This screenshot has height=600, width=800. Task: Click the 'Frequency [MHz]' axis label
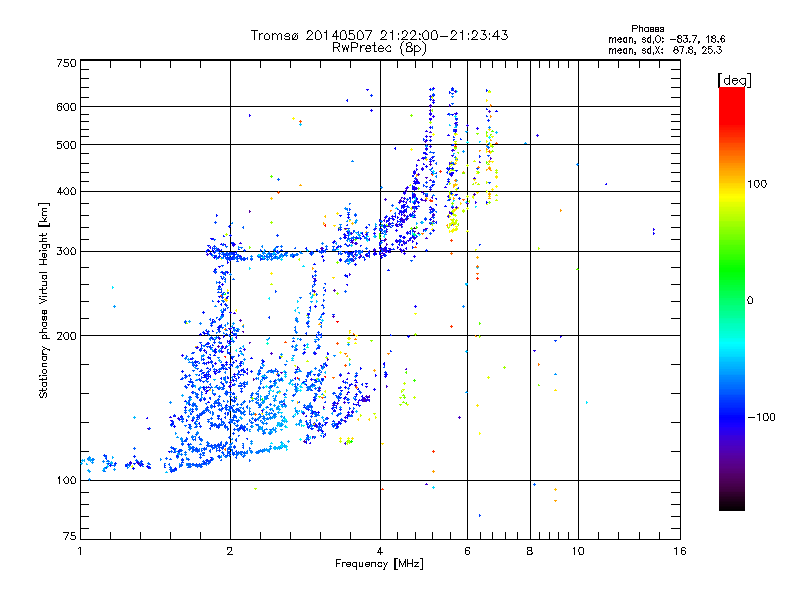(x=379, y=564)
